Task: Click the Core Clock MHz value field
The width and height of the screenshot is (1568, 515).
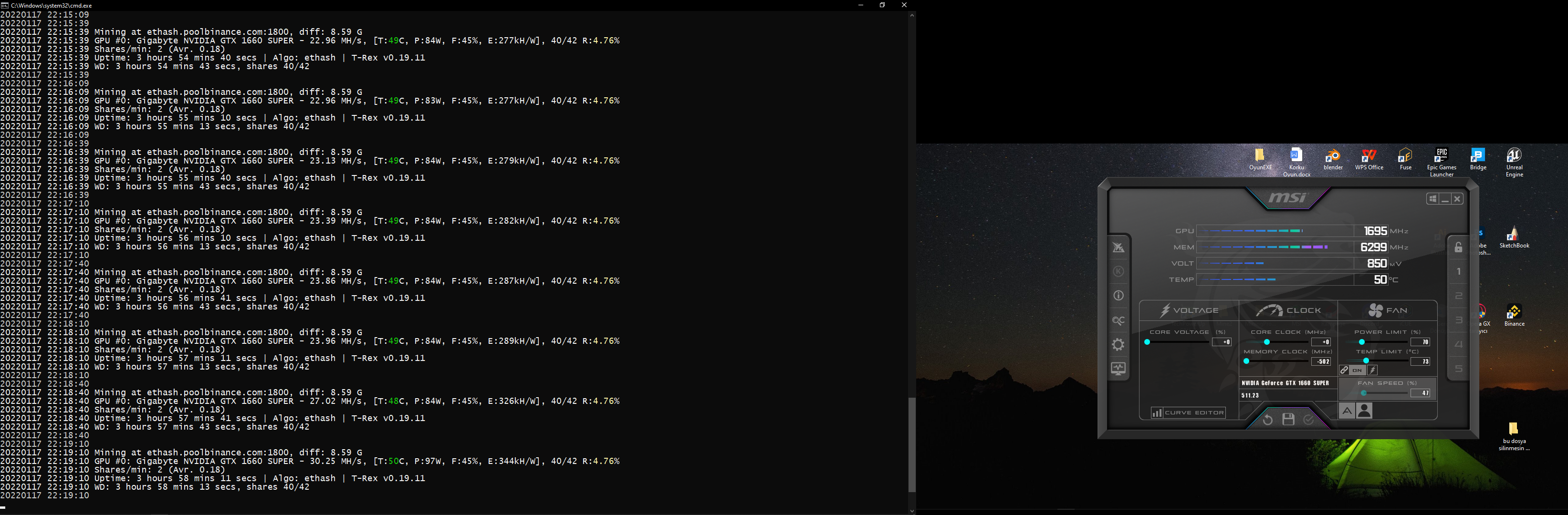Action: (x=1321, y=342)
